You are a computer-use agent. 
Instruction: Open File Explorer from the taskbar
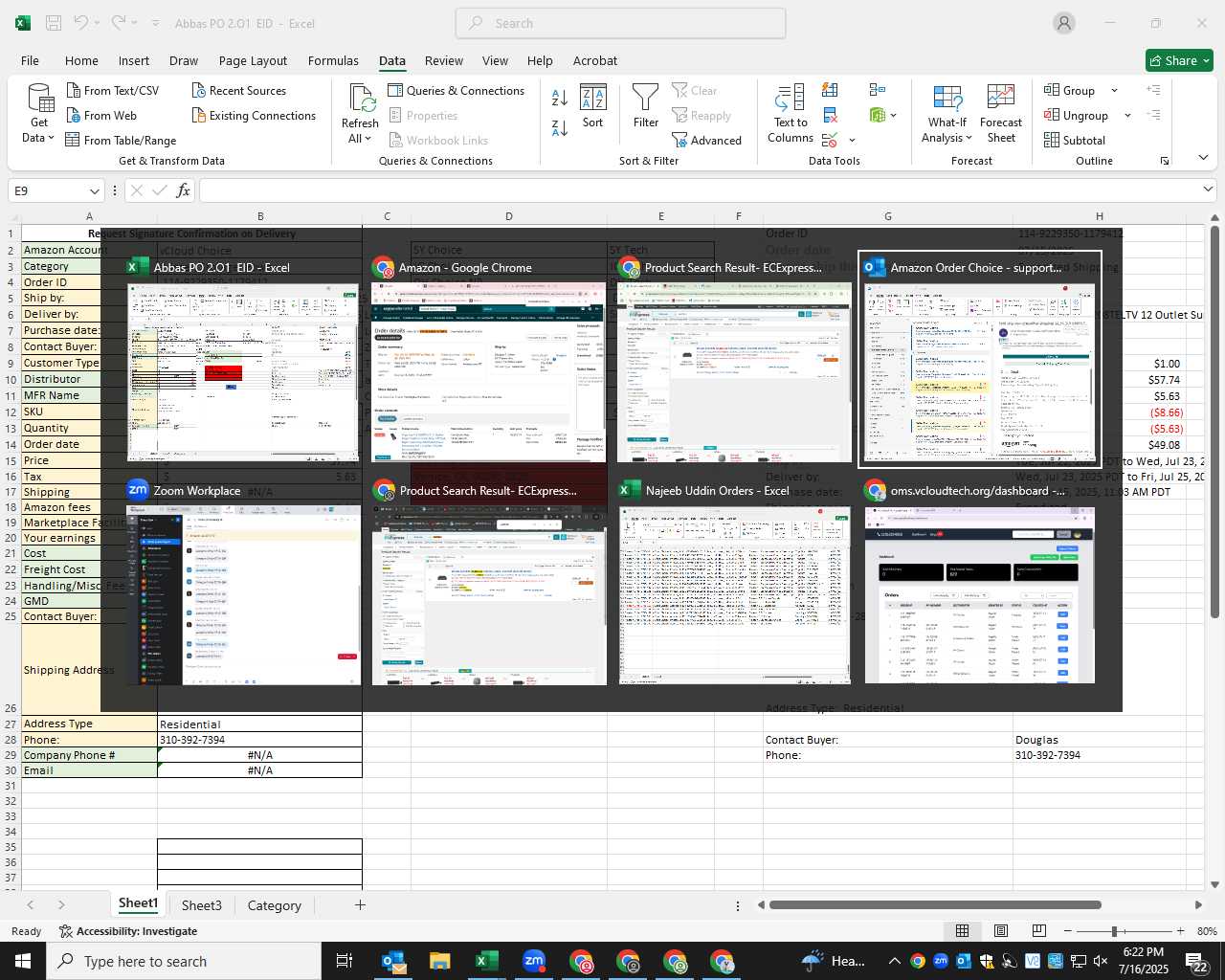pyautogui.click(x=439, y=961)
